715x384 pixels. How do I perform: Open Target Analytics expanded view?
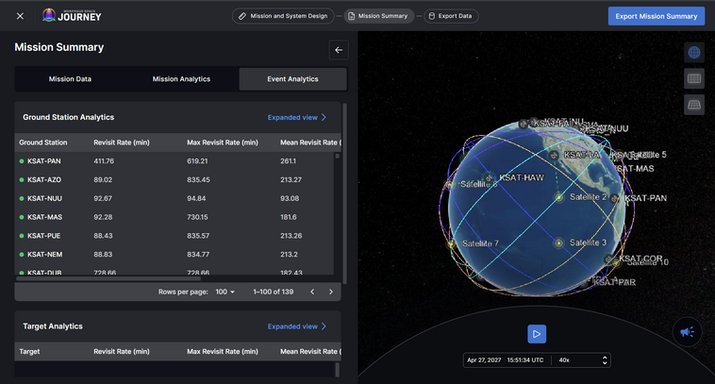[x=297, y=326]
